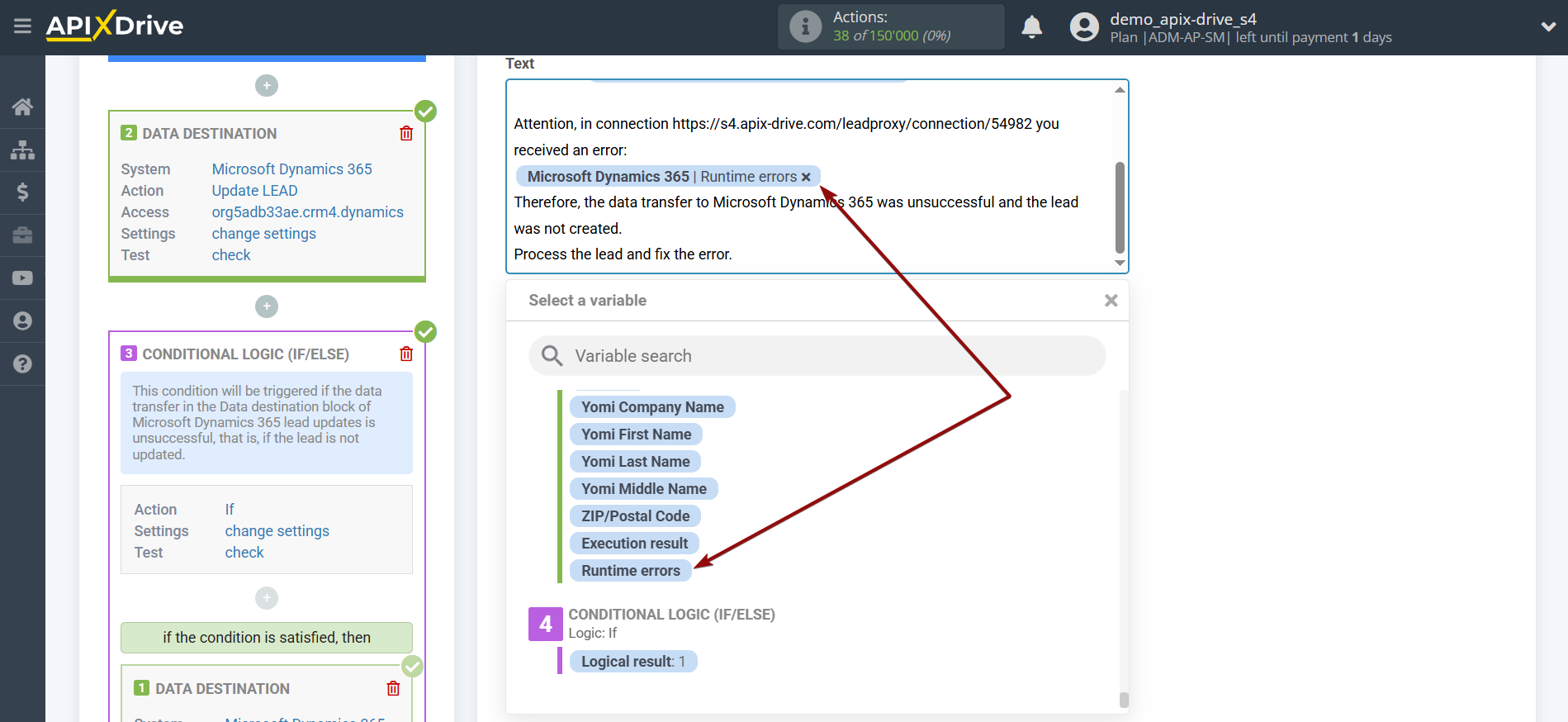The height and width of the screenshot is (722, 1568).
Task: Click the ApiX-Drive logo
Action: pos(115,26)
